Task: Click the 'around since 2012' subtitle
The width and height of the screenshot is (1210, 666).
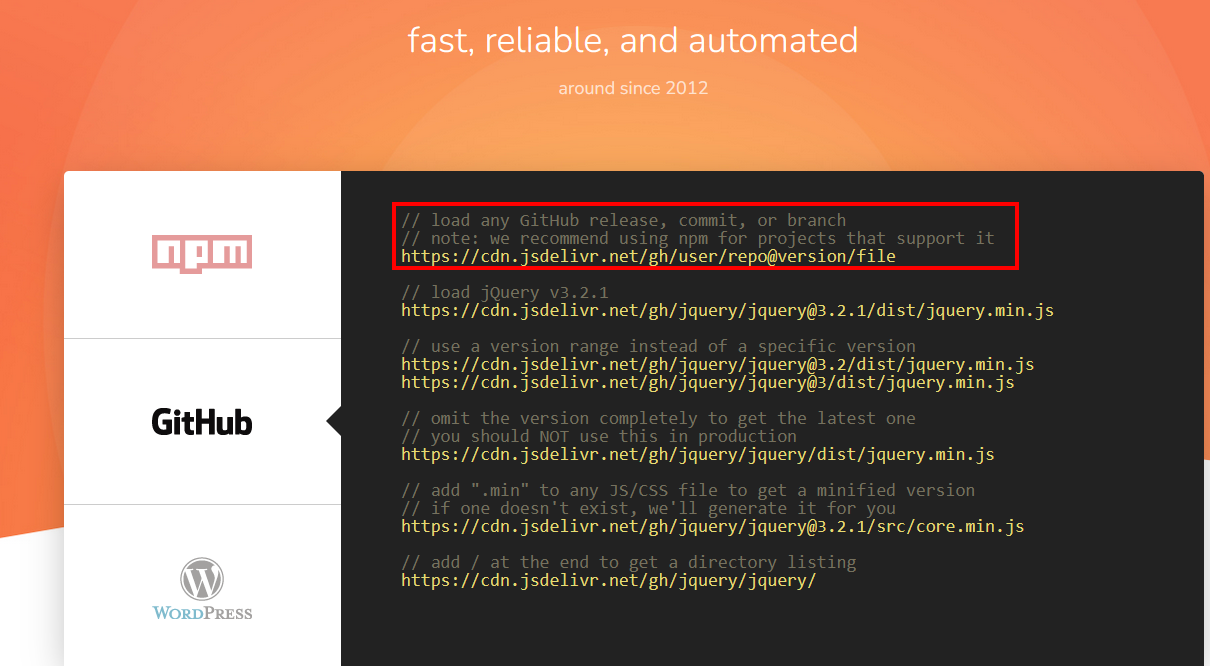Action: pos(633,88)
